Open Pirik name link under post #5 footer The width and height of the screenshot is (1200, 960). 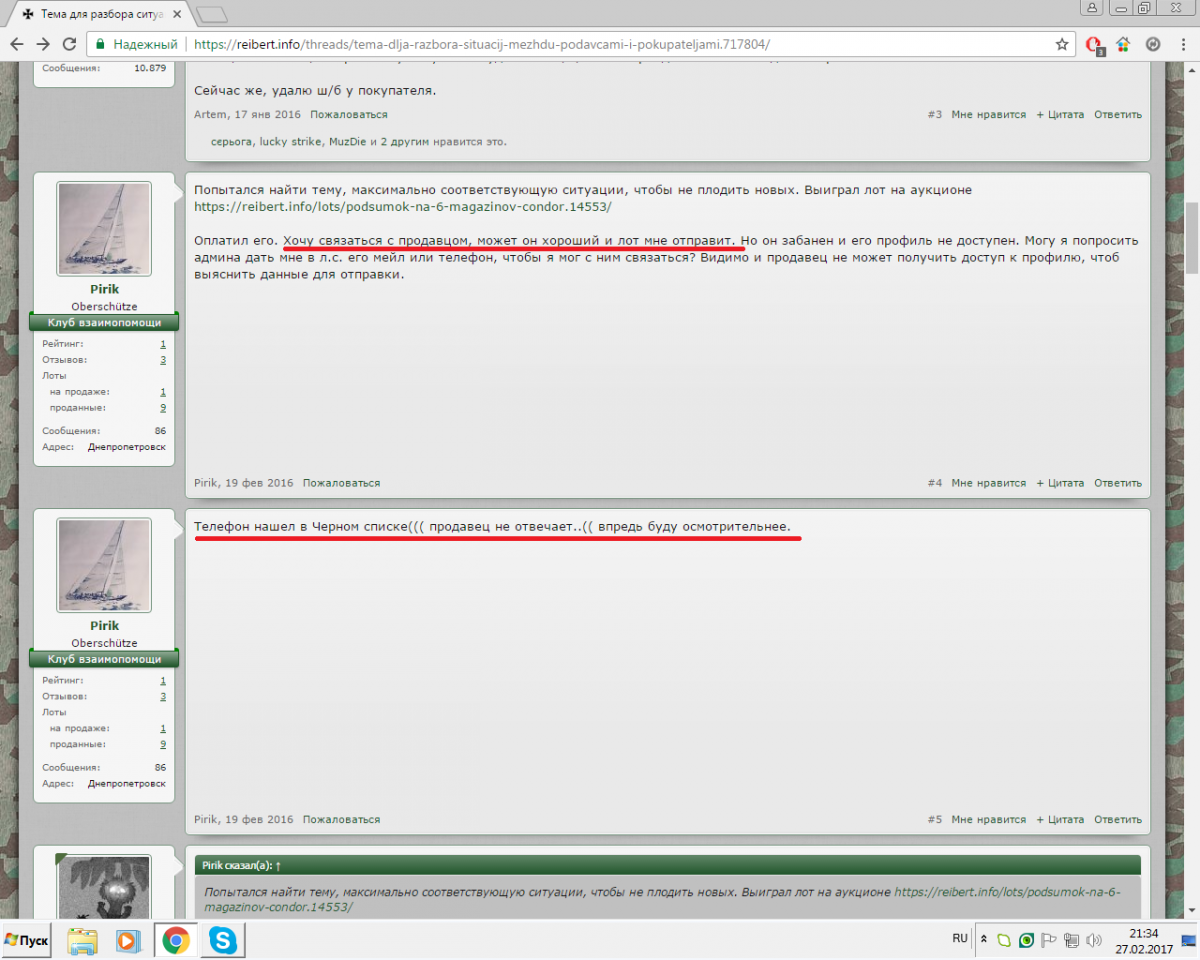coord(206,820)
